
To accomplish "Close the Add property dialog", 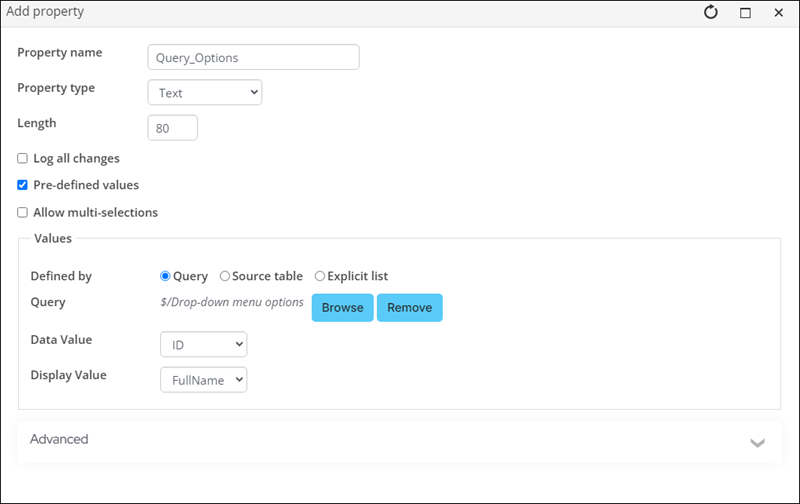I will (x=778, y=13).
